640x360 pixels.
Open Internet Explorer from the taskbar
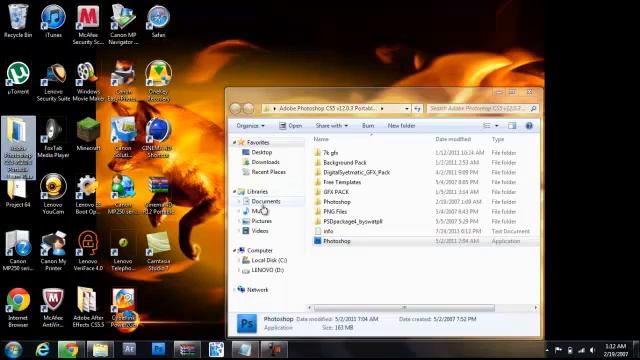[42, 350]
